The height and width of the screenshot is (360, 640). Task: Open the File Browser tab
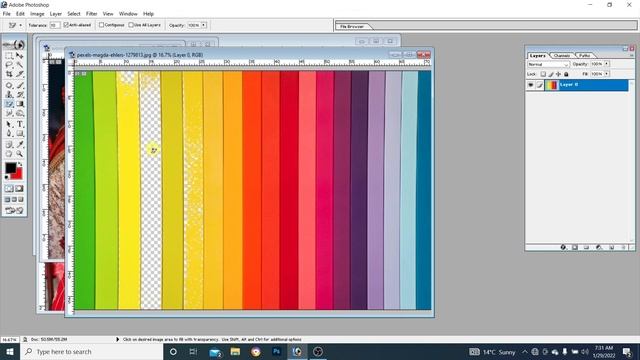tap(352, 26)
